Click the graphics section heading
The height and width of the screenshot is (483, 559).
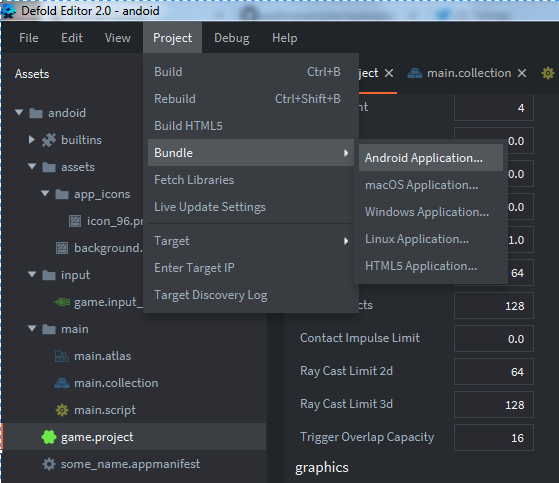point(322,468)
